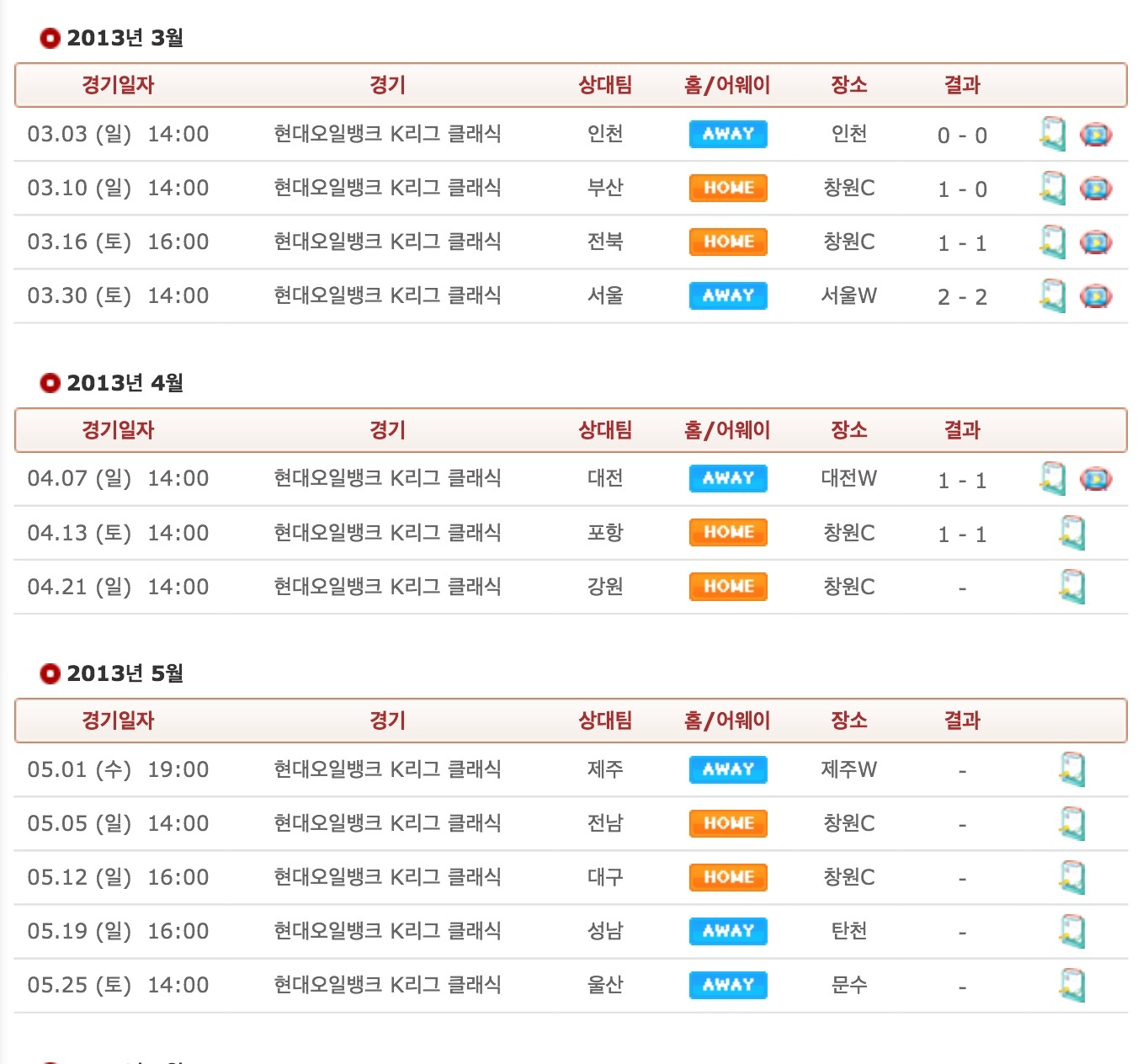Click '경기' header in May table

pyautogui.click(x=387, y=721)
